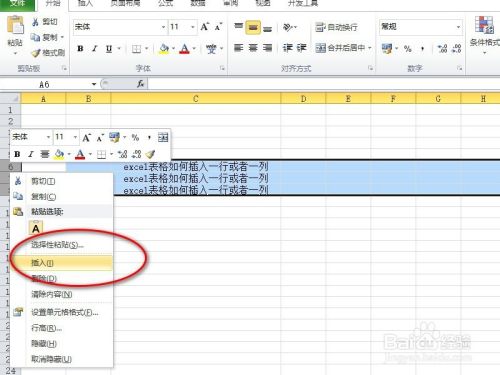The height and width of the screenshot is (375, 500).
Task: Open the Name Box dropdown arrow
Action: pos(94,84)
